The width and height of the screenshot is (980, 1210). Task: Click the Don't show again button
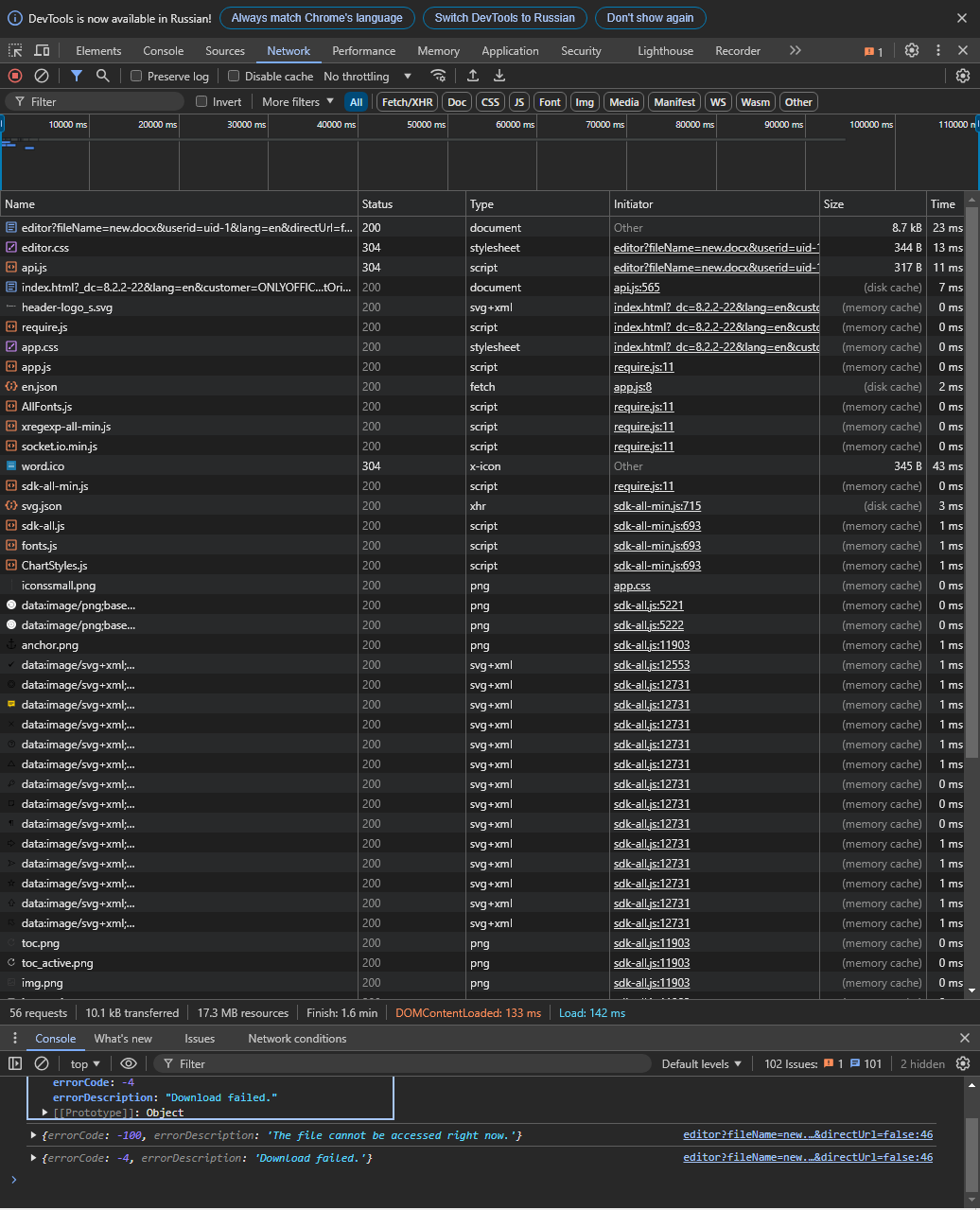point(650,18)
